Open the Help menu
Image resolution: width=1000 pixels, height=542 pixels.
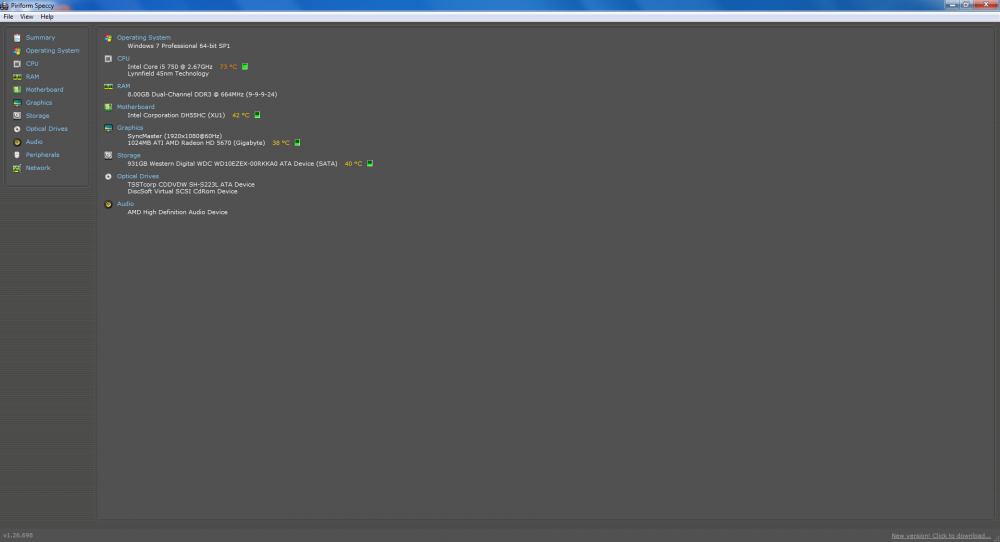pyautogui.click(x=47, y=17)
